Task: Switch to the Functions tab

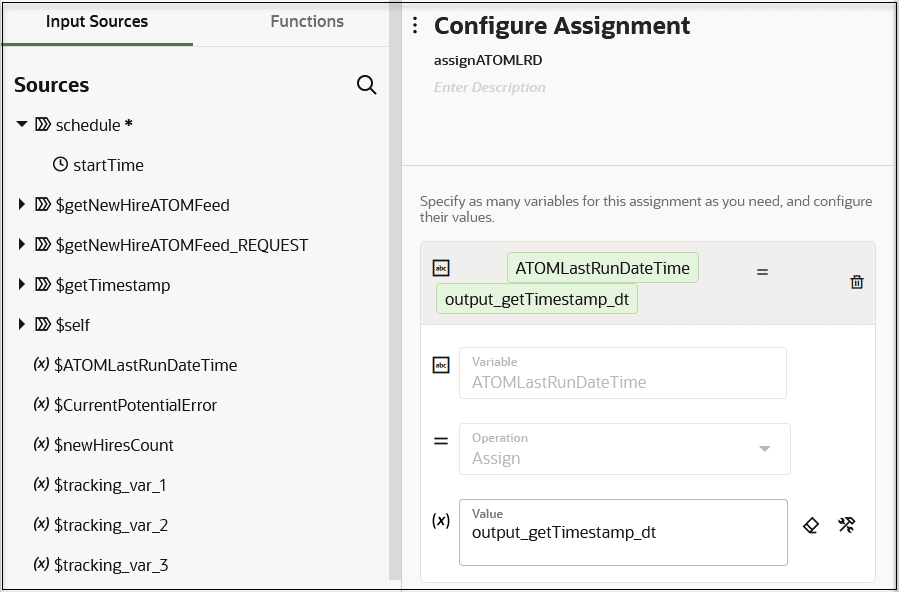Action: 307,22
